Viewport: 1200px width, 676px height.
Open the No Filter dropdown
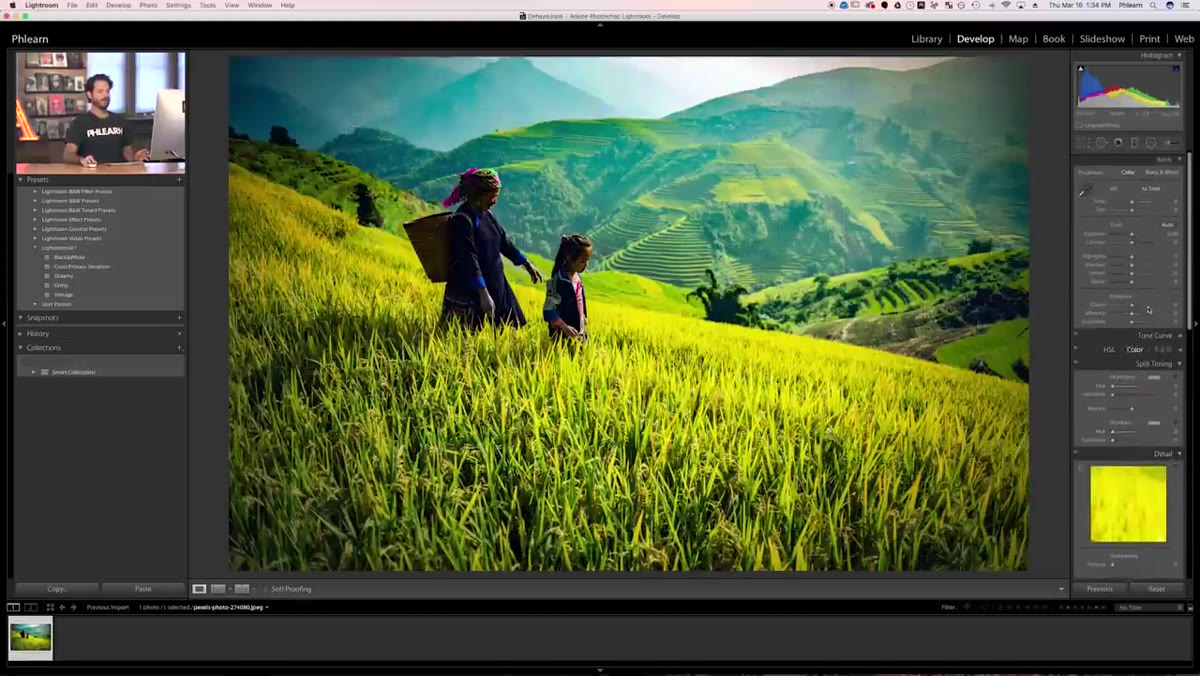pyautogui.click(x=1148, y=607)
